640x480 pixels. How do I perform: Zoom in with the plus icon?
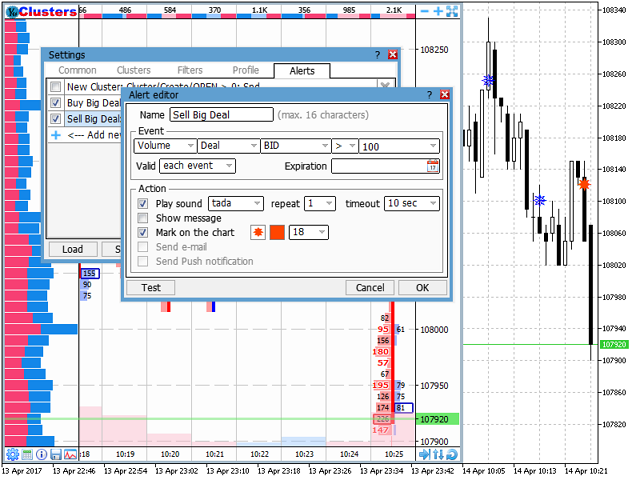pos(438,11)
